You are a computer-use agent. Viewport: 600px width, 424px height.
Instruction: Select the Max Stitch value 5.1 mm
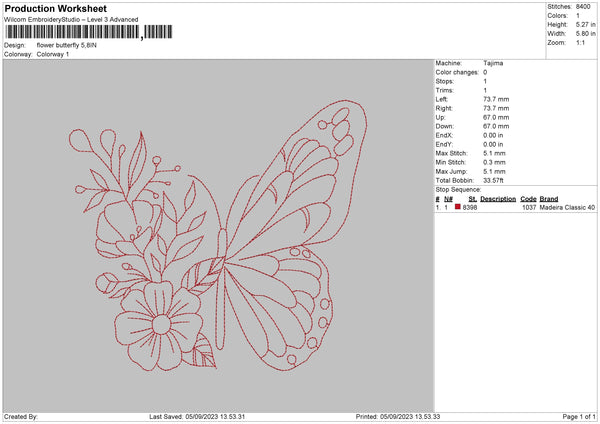pos(494,153)
